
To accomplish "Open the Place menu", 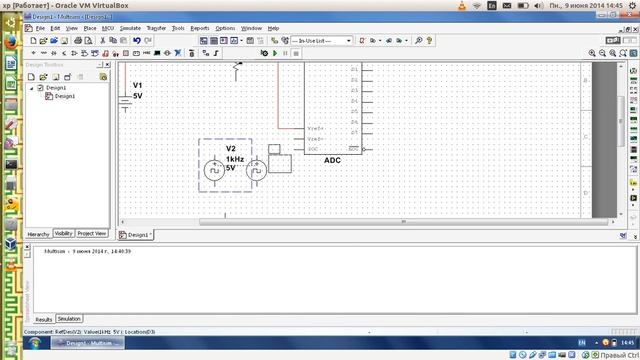I will pyautogui.click(x=90, y=28).
